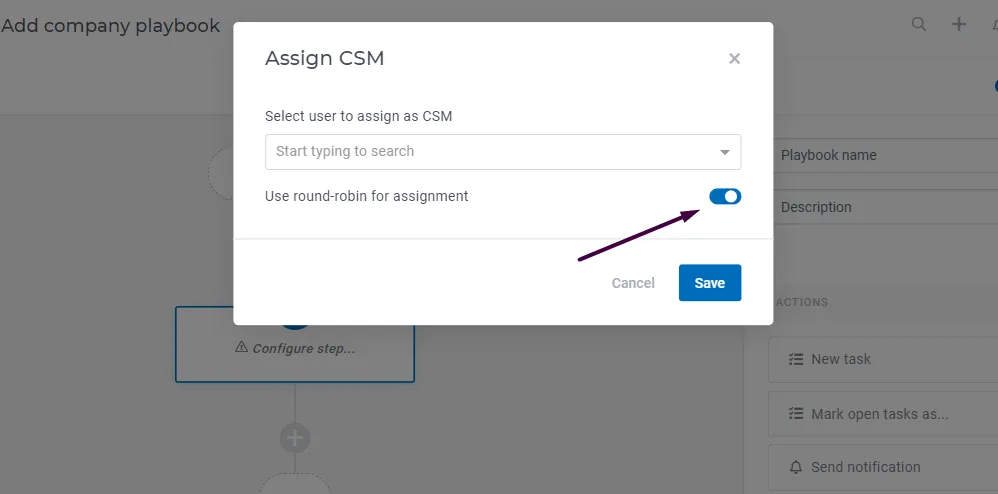The width and height of the screenshot is (998, 494).
Task: Disable the round-robin assignment toggle
Action: 726,196
